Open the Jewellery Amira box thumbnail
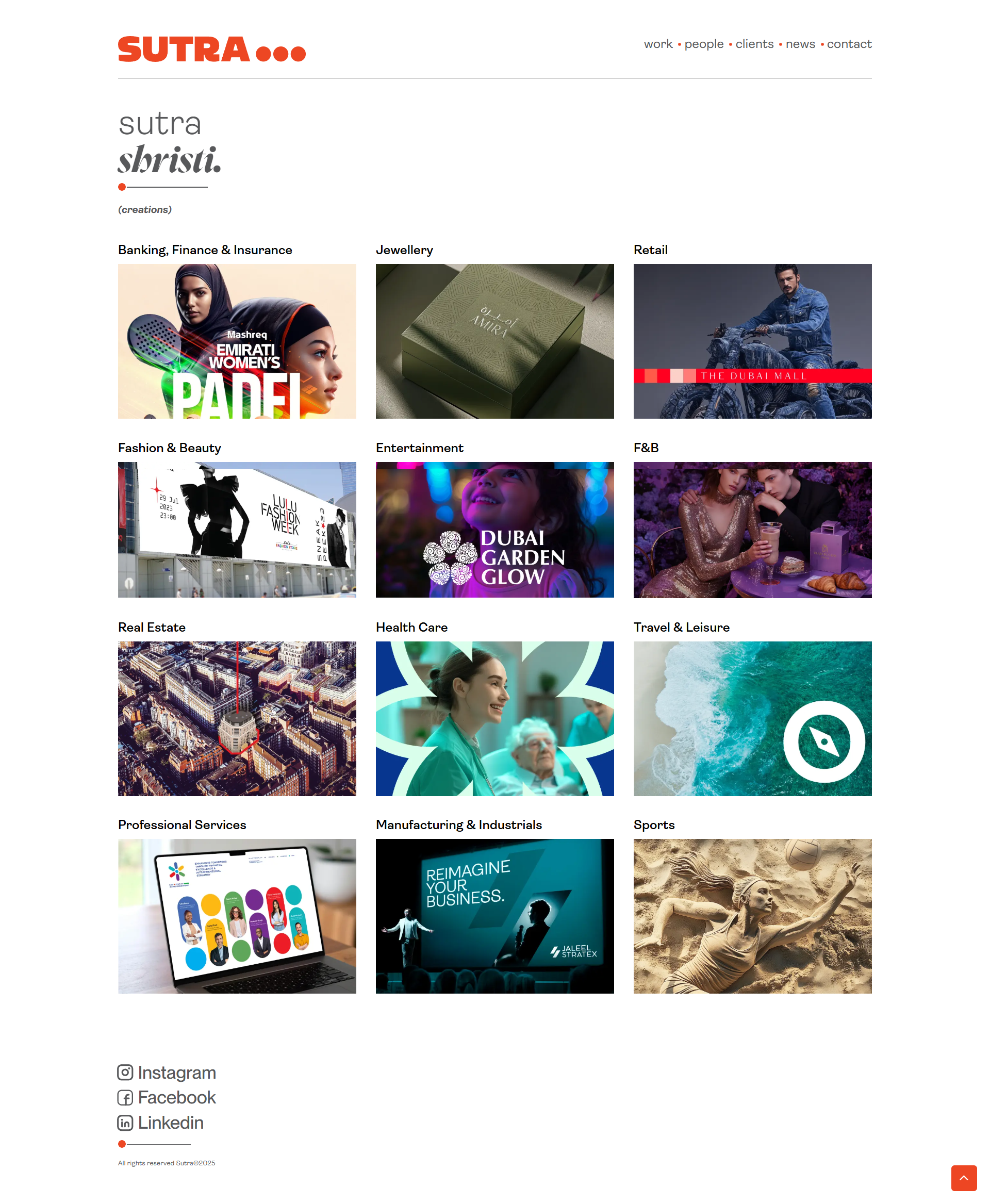The height and width of the screenshot is (1204, 990). click(495, 341)
